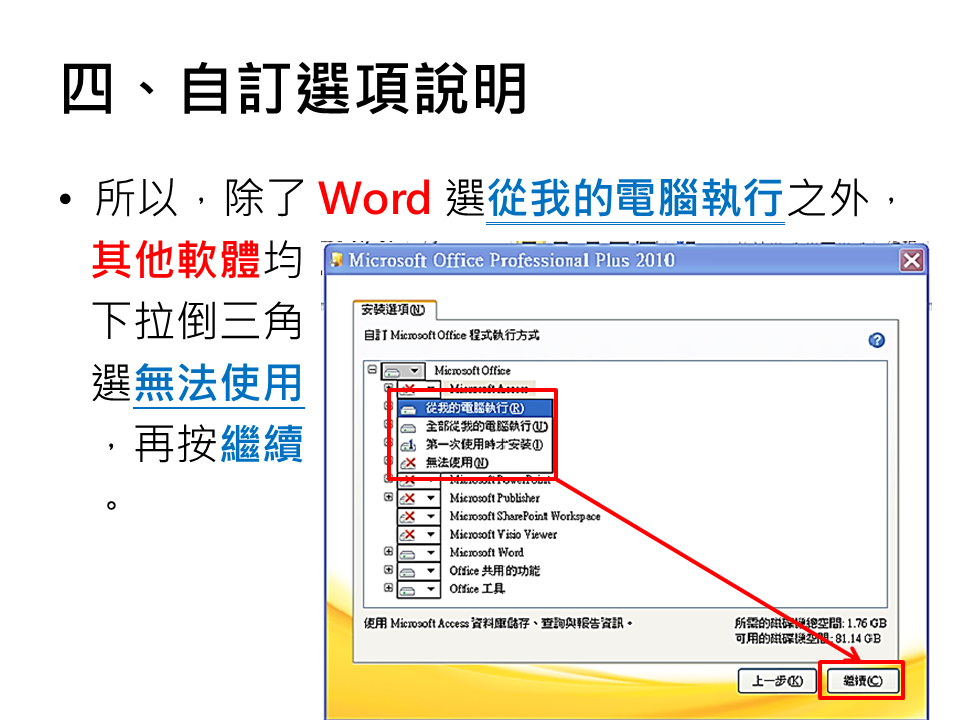
Task: Click red X icon beside SharePoint Workspace
Action: (409, 517)
